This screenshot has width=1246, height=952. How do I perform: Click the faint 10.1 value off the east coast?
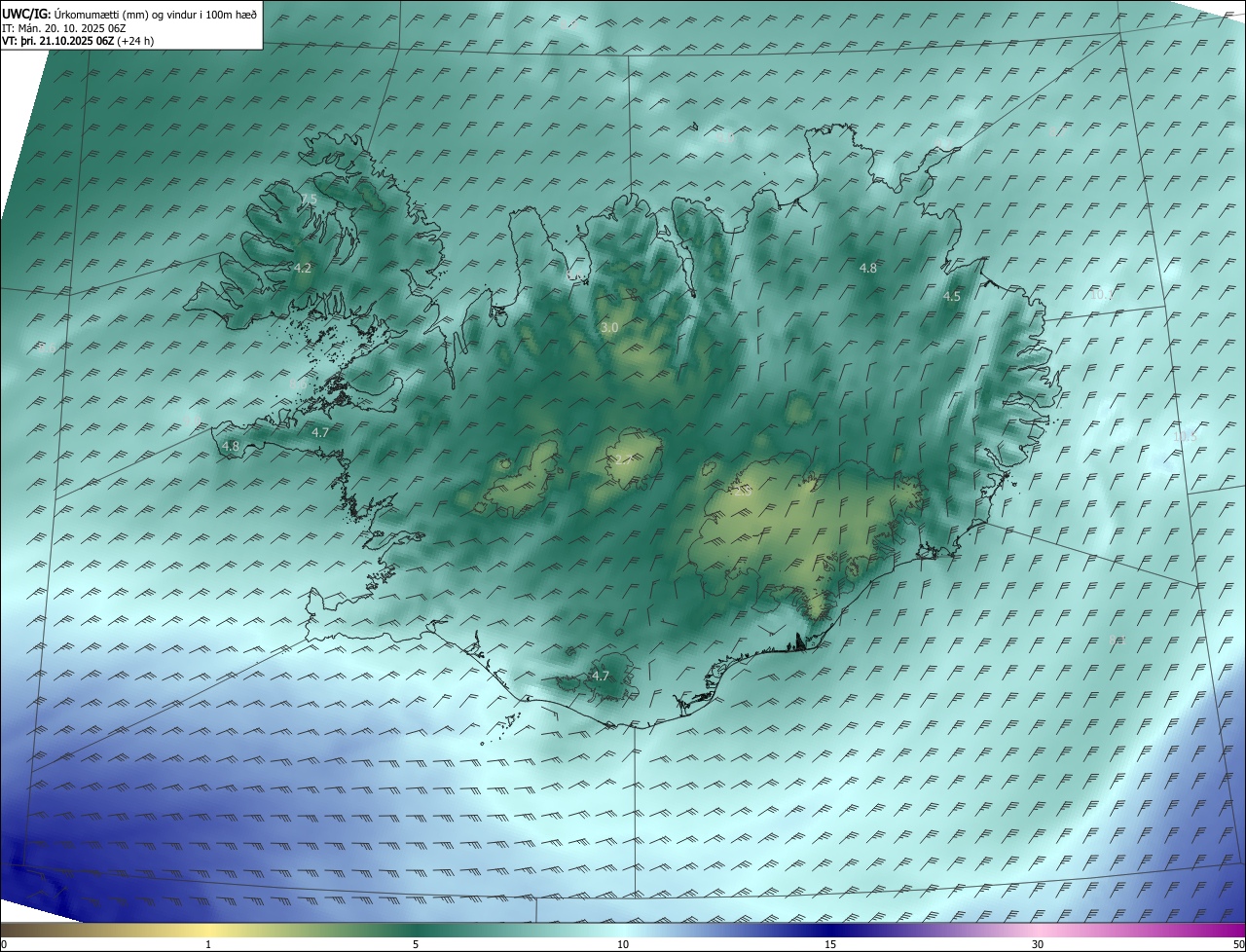(x=1101, y=295)
